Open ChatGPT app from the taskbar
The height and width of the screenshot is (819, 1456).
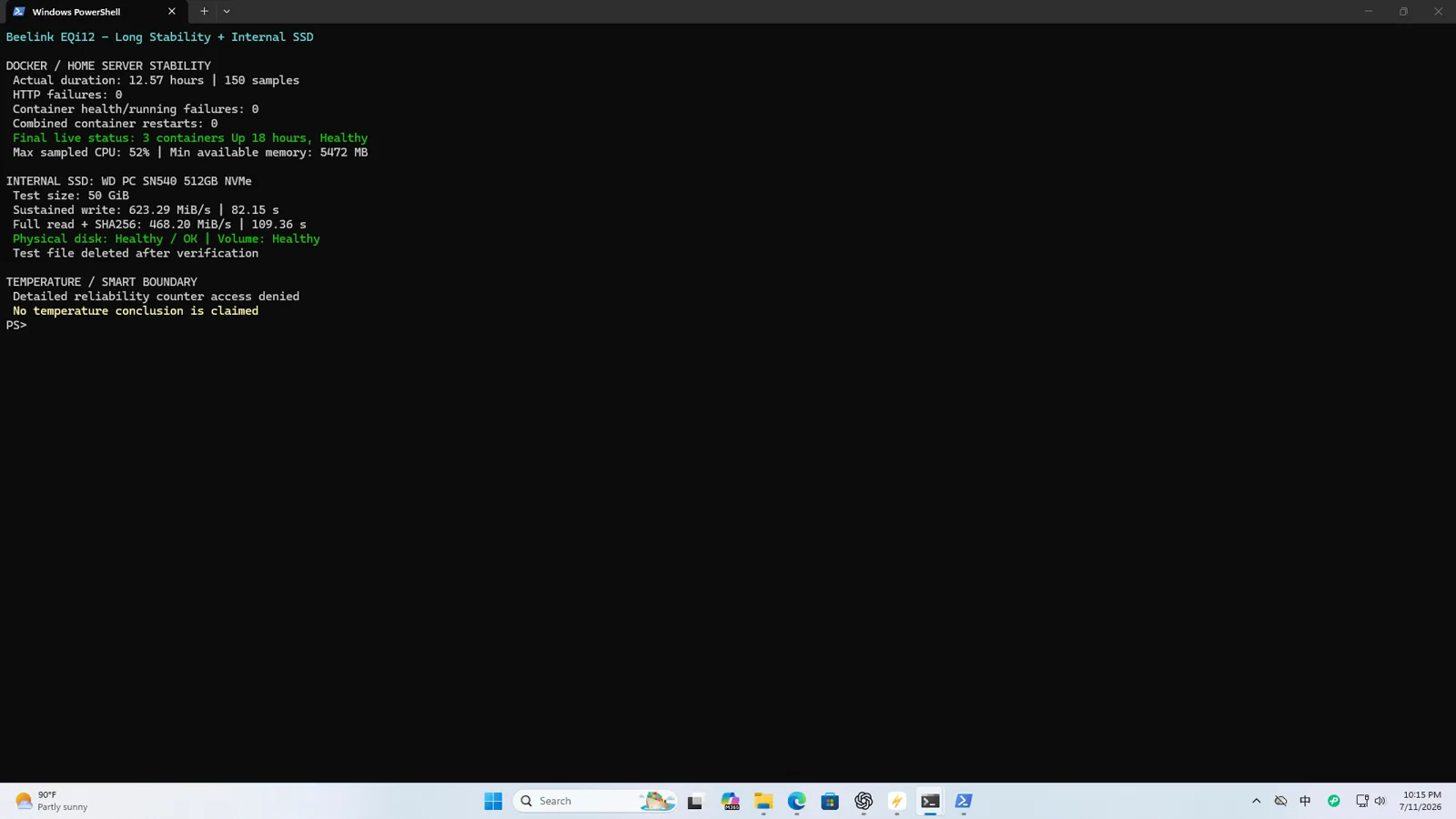(864, 801)
